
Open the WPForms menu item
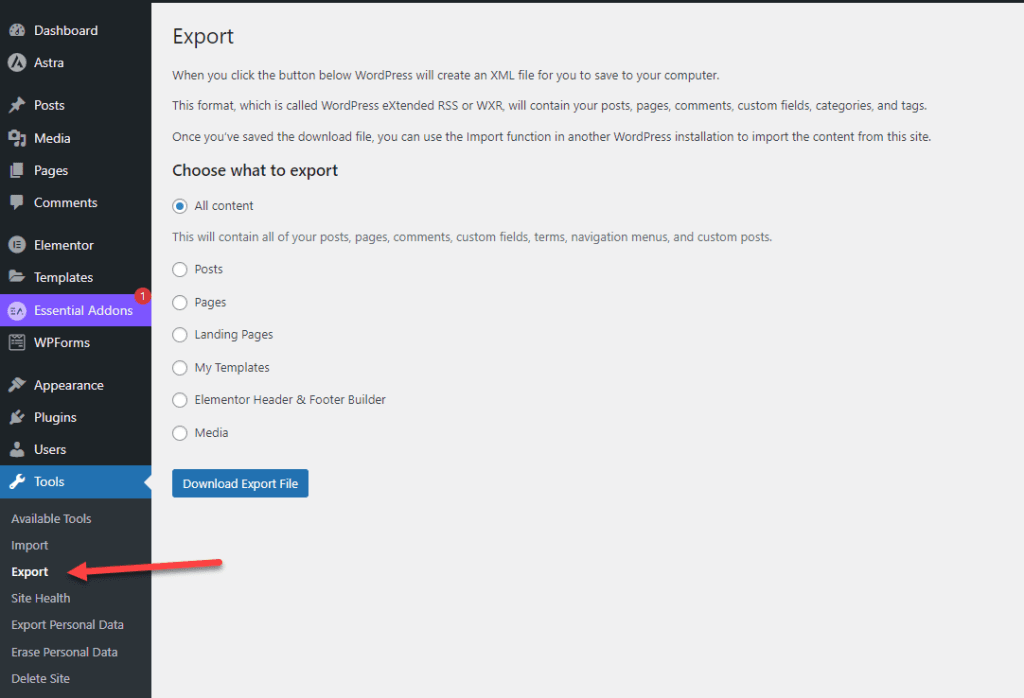coord(62,342)
